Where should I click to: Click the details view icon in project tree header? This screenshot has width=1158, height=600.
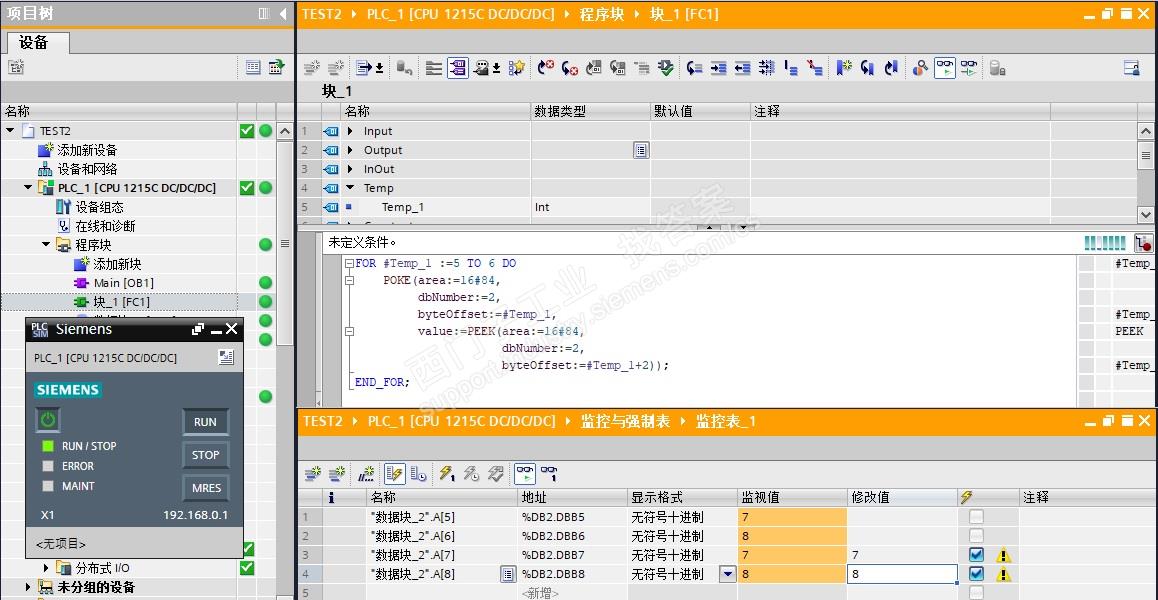point(253,67)
